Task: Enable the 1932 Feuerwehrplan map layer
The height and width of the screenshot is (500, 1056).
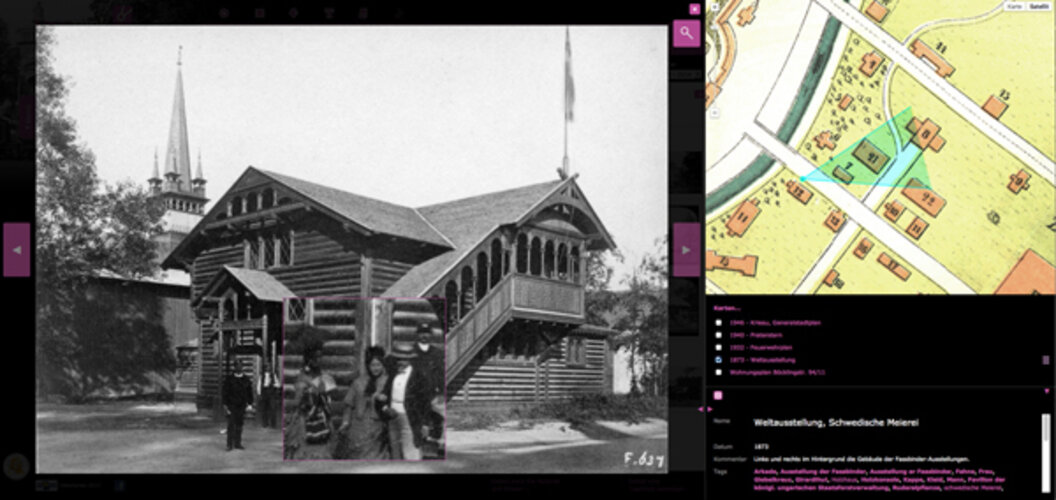Action: [x=719, y=348]
